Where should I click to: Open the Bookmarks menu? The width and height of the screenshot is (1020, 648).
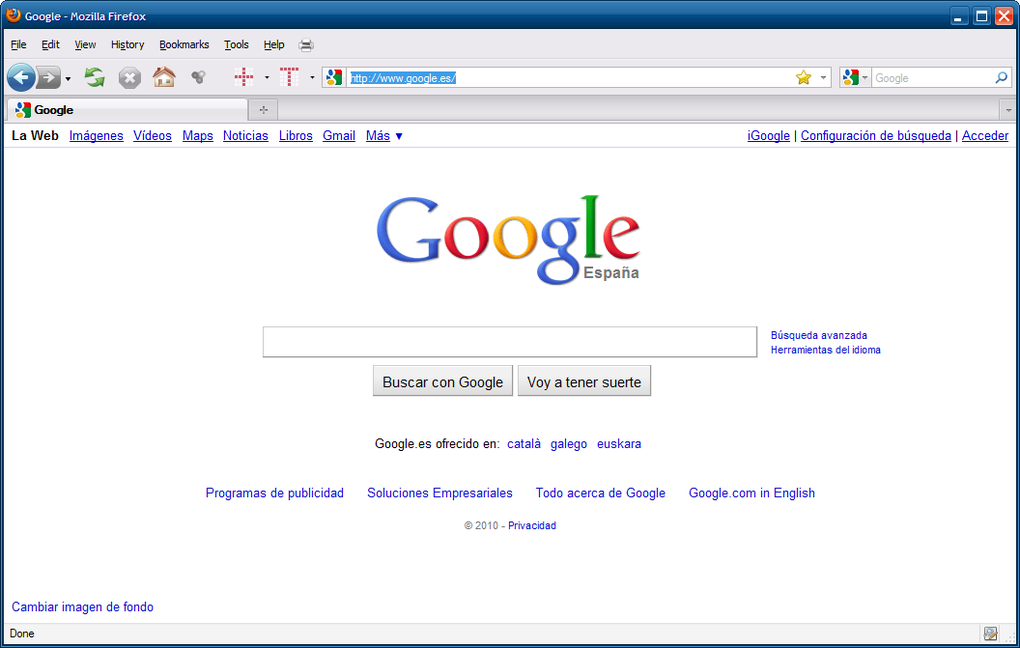[x=184, y=44]
